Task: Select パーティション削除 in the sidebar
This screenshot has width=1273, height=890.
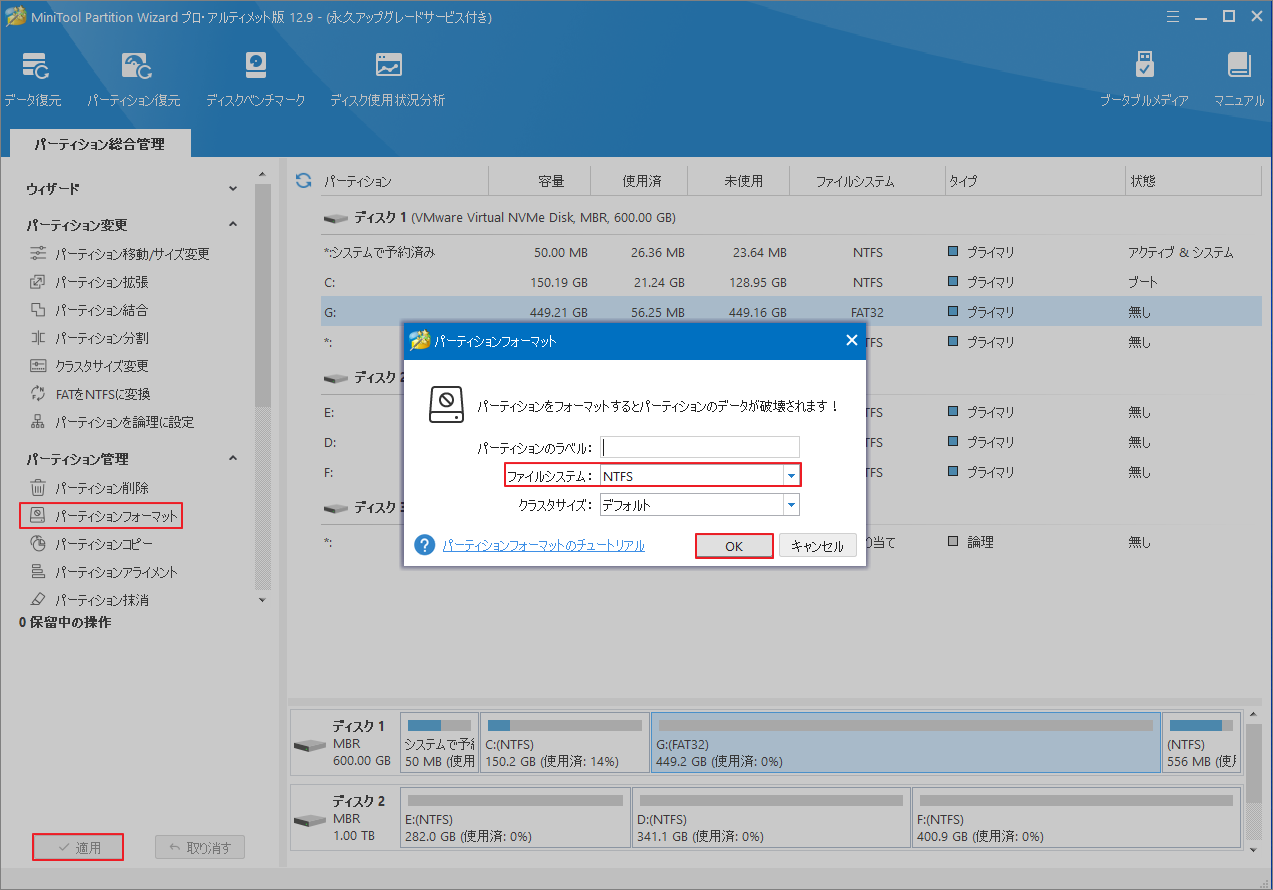Action: 90,488
